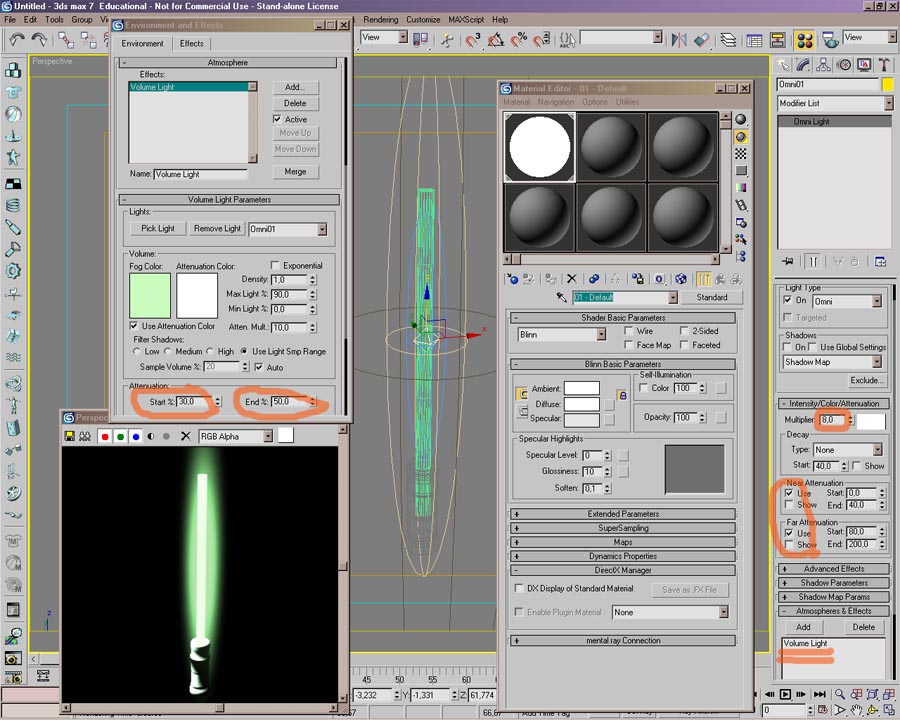Open Navigation menu in Material Editor
This screenshot has height=720, width=900.
pyautogui.click(x=556, y=102)
